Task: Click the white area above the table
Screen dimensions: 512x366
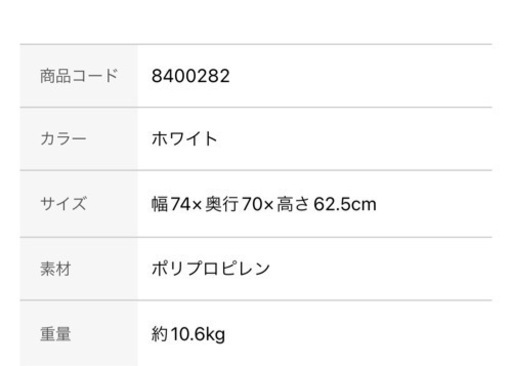Action: tap(256, 21)
